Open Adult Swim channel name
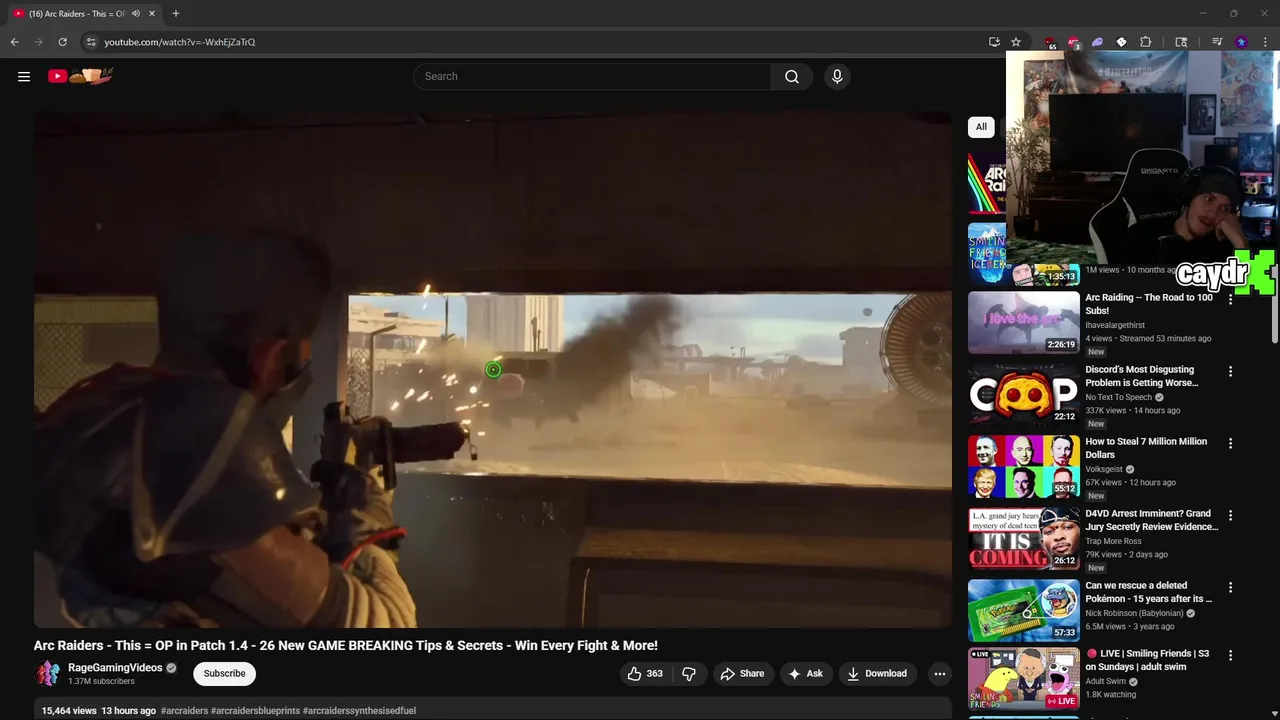 [1106, 681]
